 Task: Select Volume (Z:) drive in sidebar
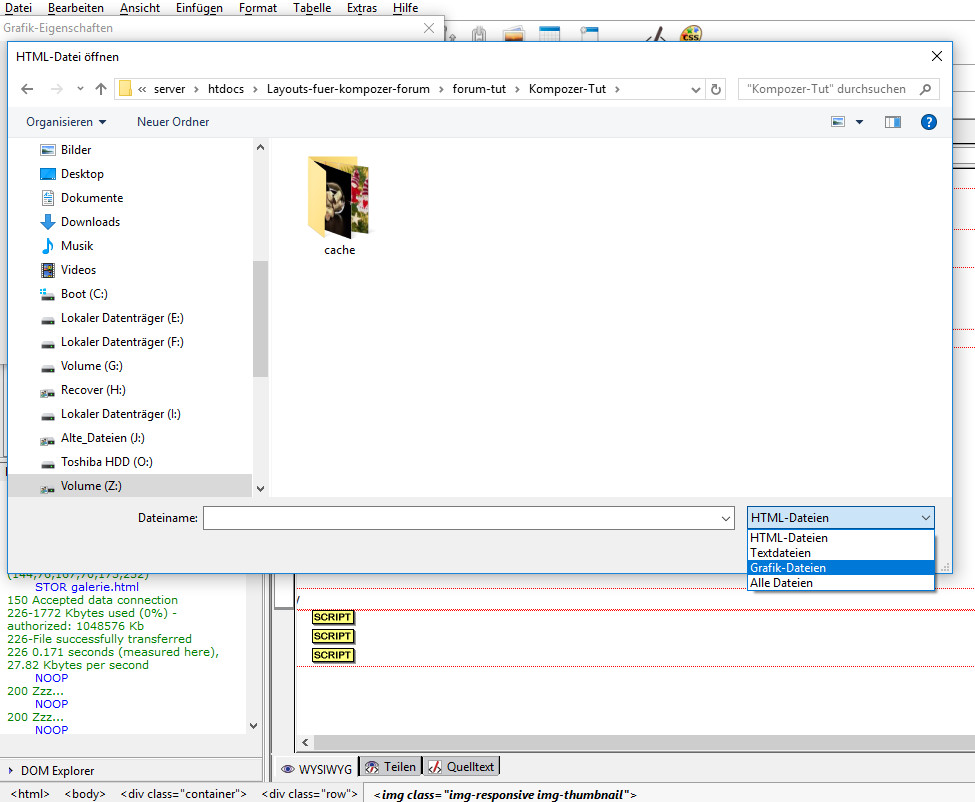tap(91, 486)
